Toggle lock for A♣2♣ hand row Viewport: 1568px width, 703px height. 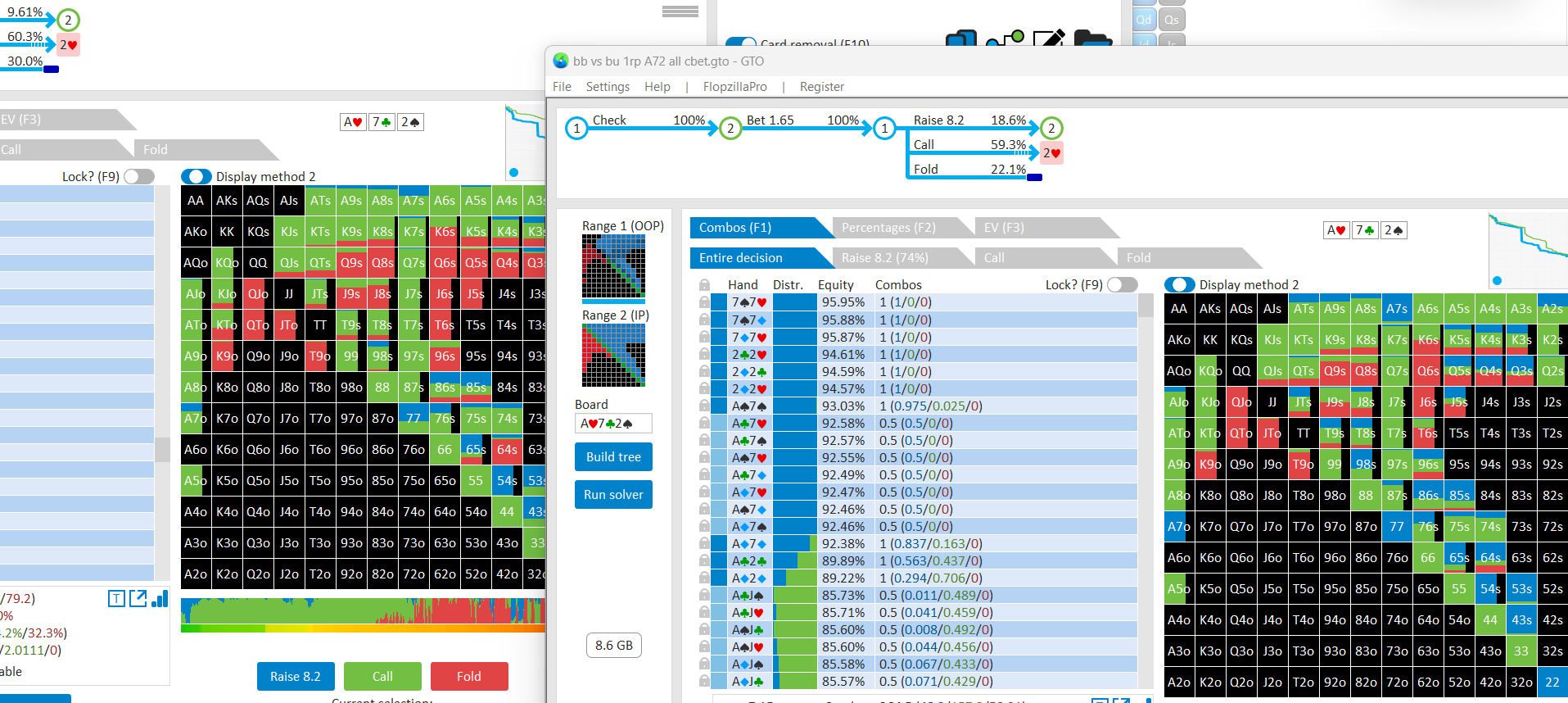704,560
